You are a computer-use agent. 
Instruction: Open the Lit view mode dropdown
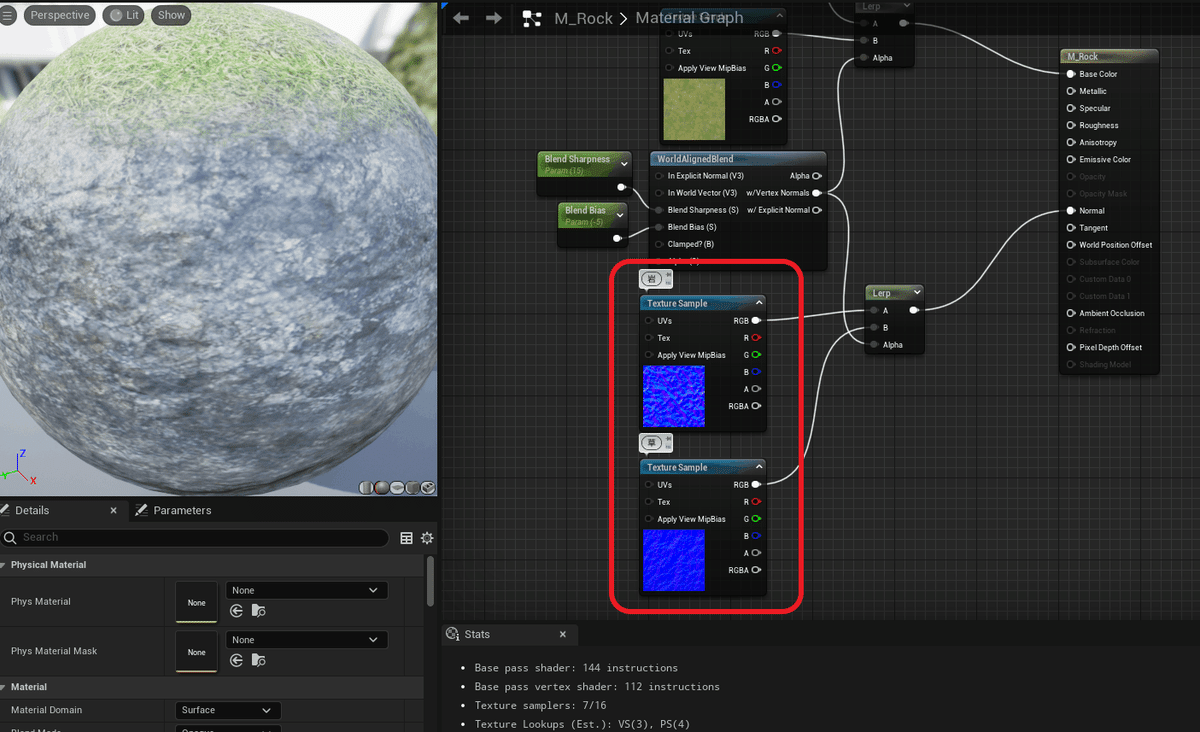[124, 15]
